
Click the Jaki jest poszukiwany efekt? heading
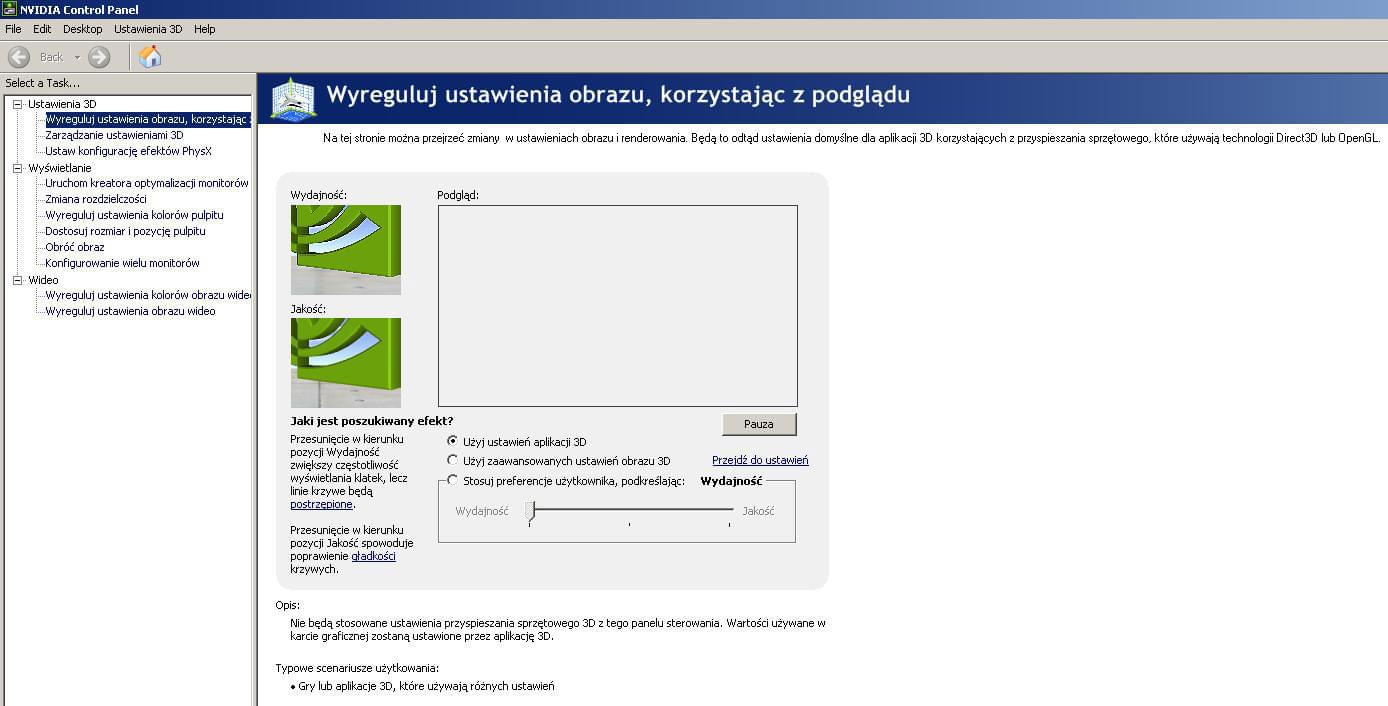(x=372, y=421)
